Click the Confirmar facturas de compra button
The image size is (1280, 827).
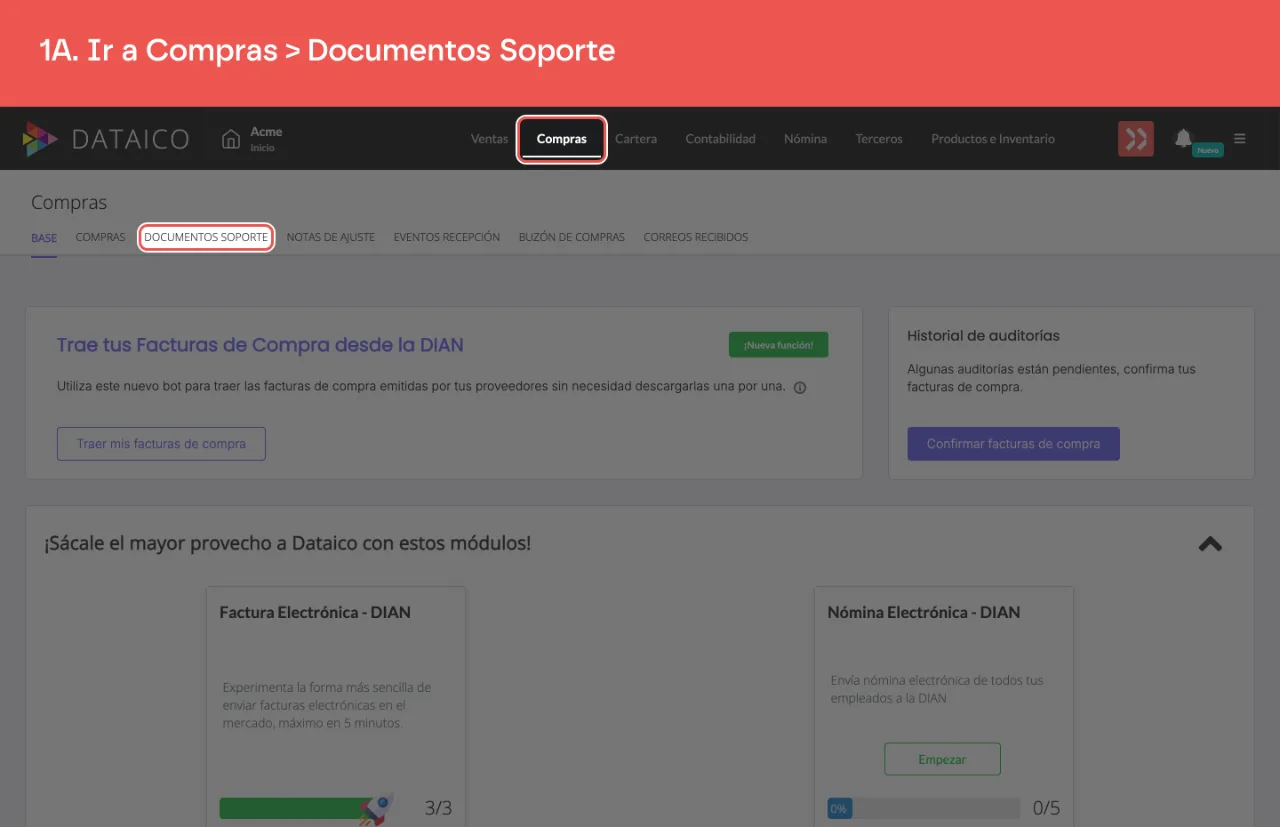click(x=1014, y=444)
